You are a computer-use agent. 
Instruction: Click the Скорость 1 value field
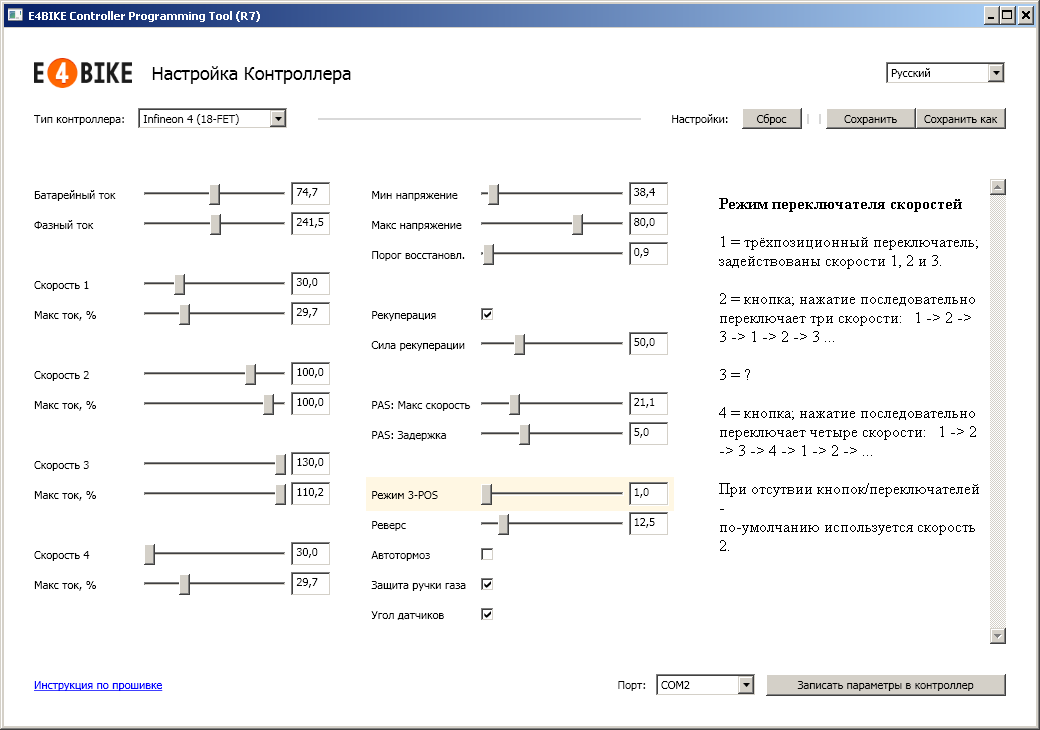click(310, 284)
